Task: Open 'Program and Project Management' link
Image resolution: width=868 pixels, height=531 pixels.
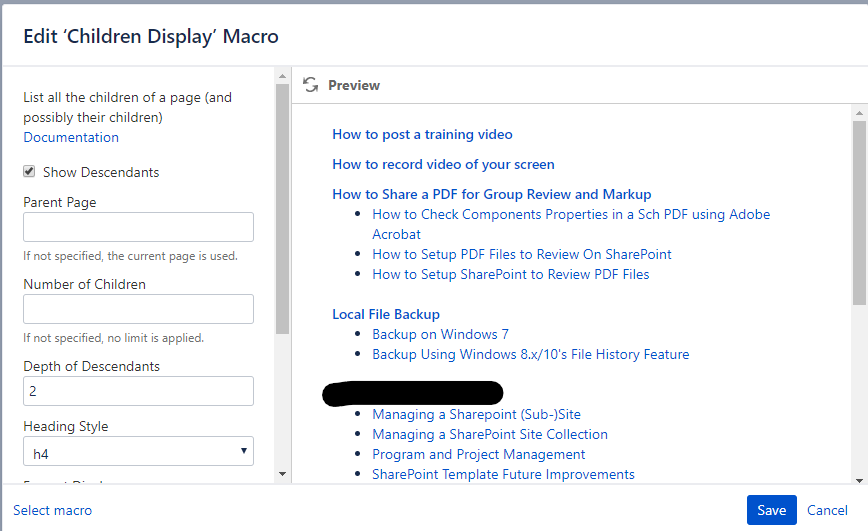Action: click(478, 454)
